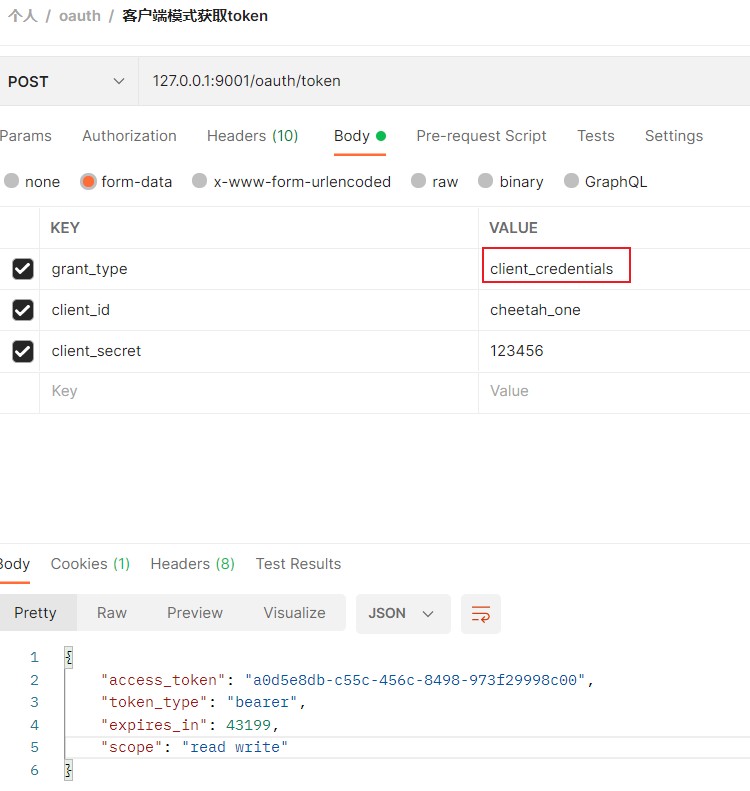This screenshot has width=750, height=791.
Task: Click the empty Key placeholder field
Action: [x=259, y=391]
